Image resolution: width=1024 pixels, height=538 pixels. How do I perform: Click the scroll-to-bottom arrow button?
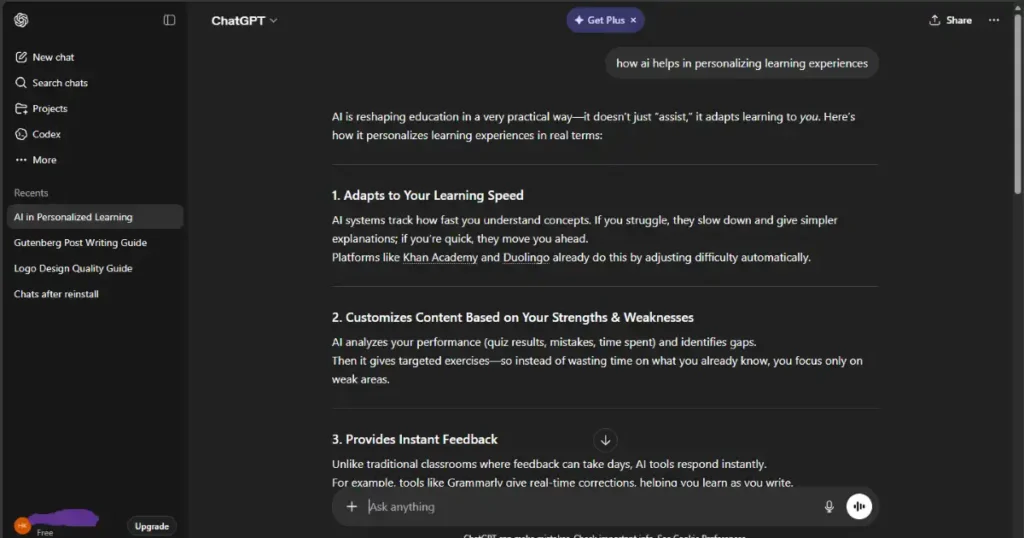pyautogui.click(x=605, y=440)
